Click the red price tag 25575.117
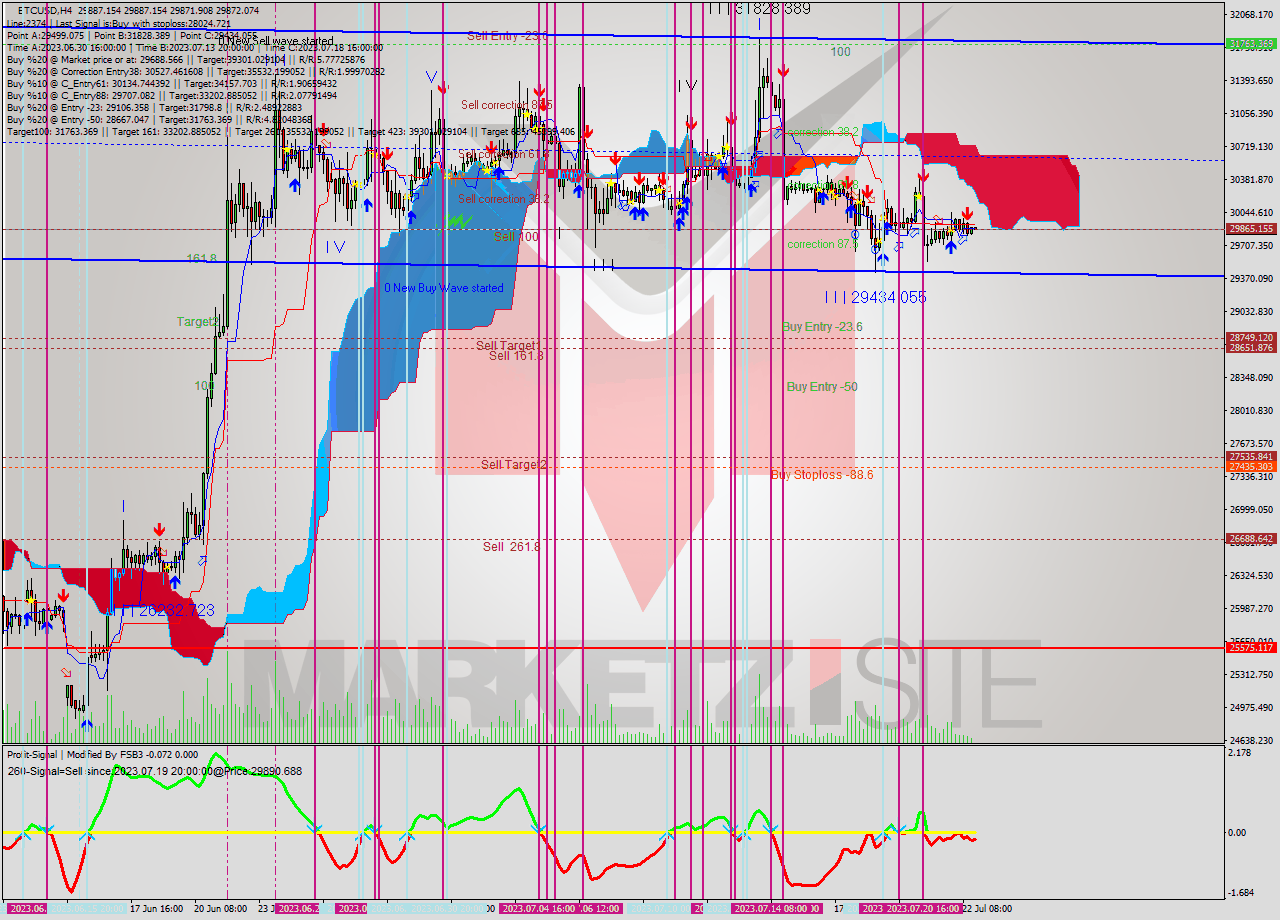 click(x=1252, y=648)
